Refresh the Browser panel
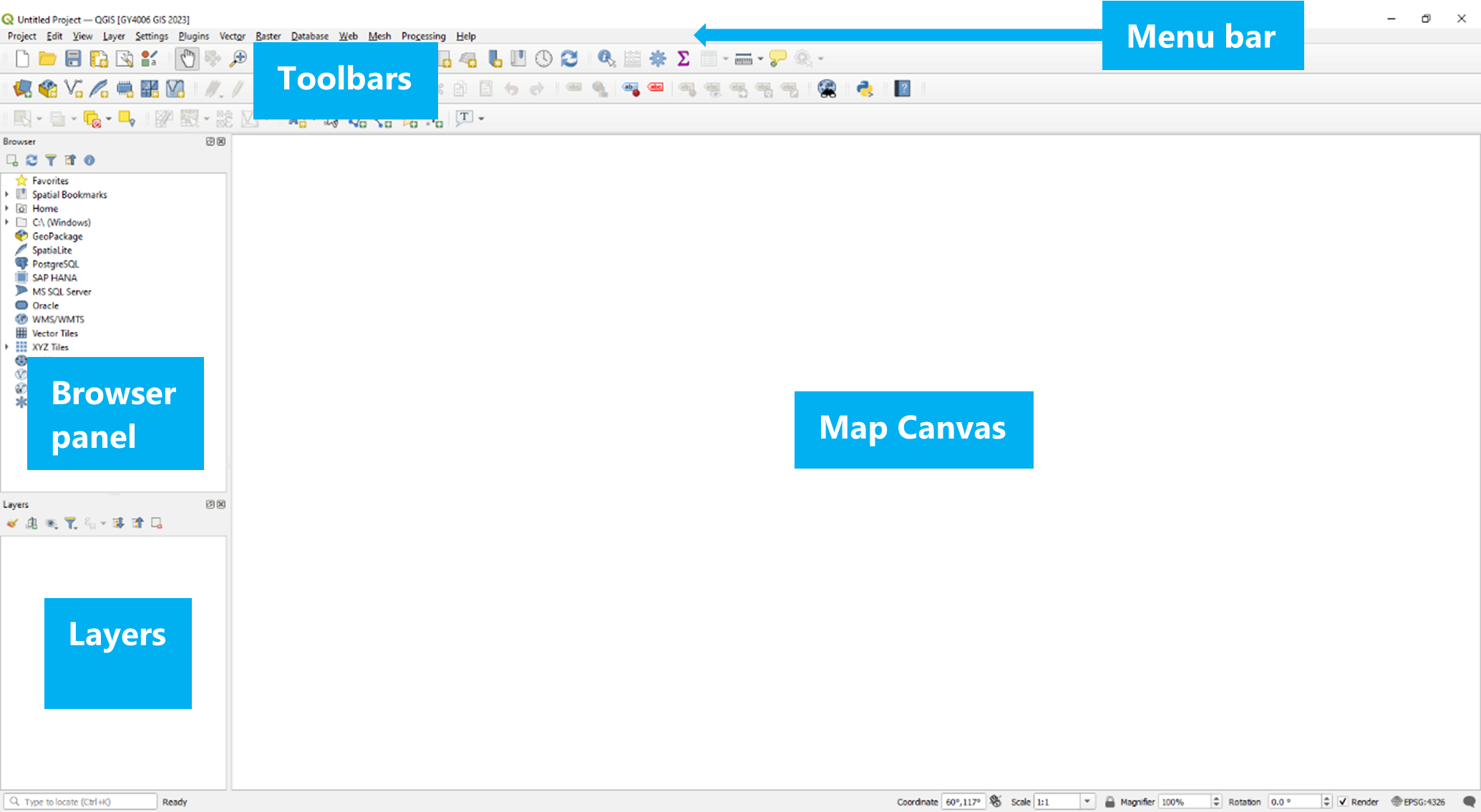1481x812 pixels. 31,160
